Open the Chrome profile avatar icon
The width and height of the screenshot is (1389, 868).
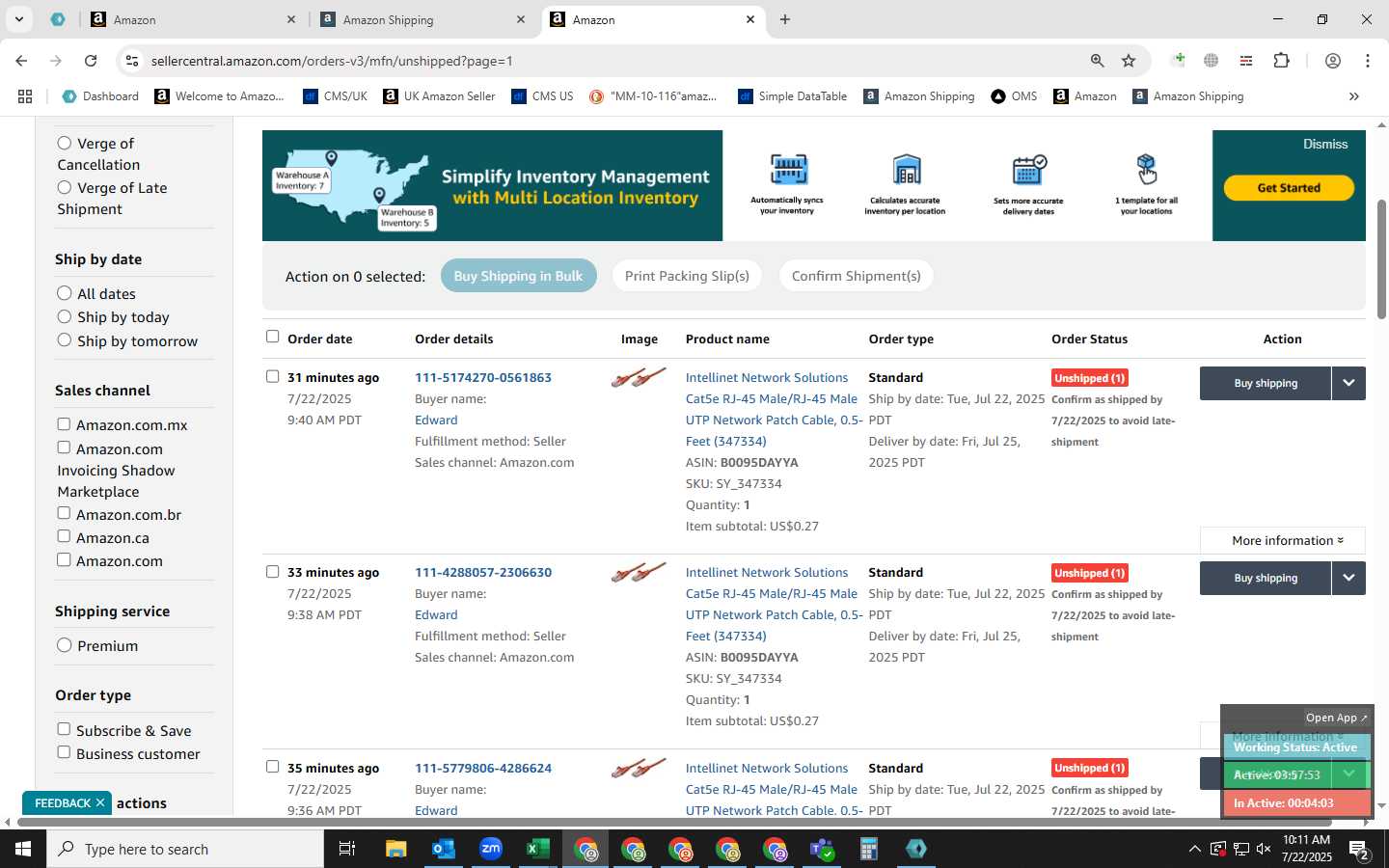point(1332,61)
